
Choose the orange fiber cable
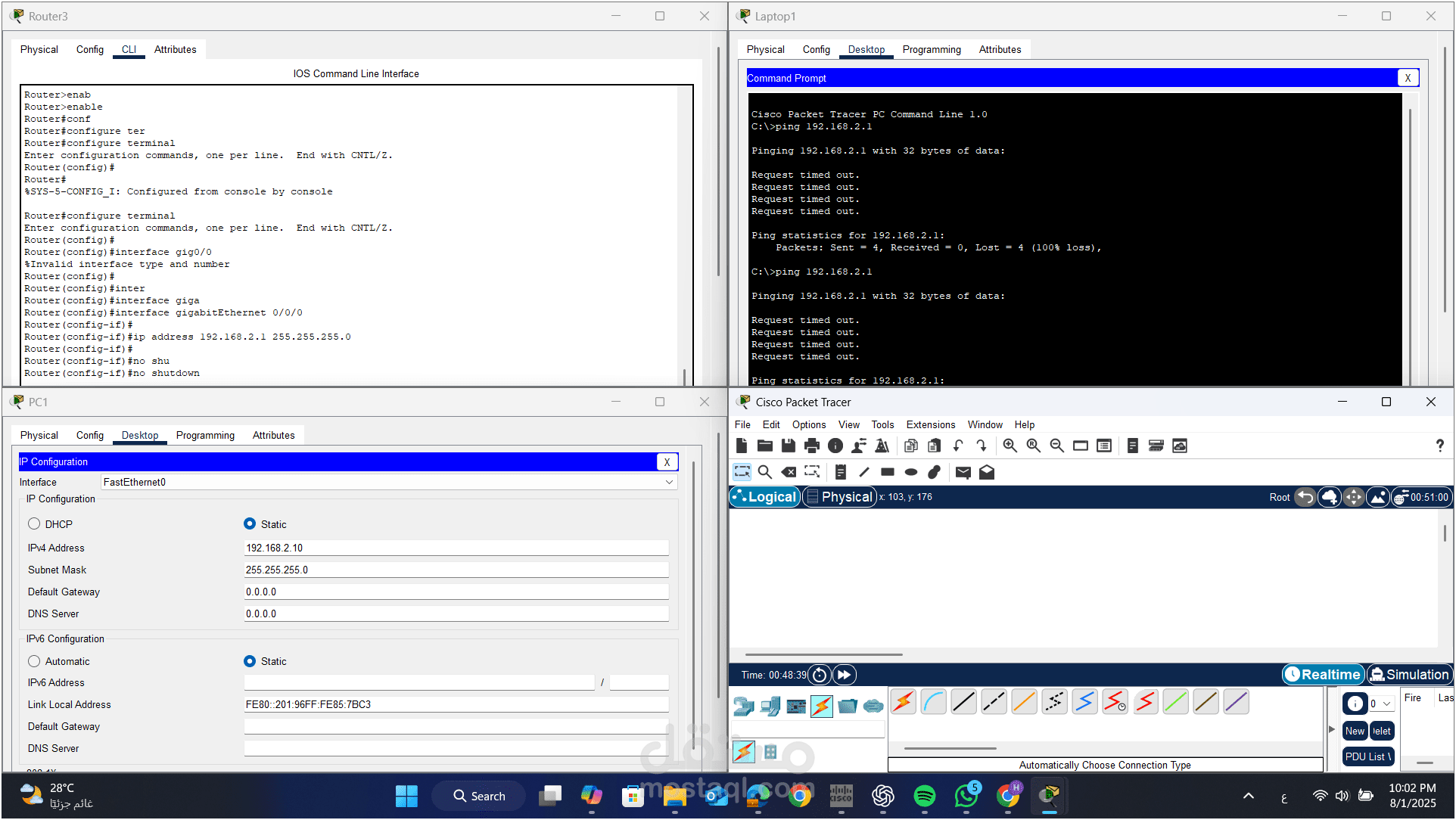coord(1025,703)
